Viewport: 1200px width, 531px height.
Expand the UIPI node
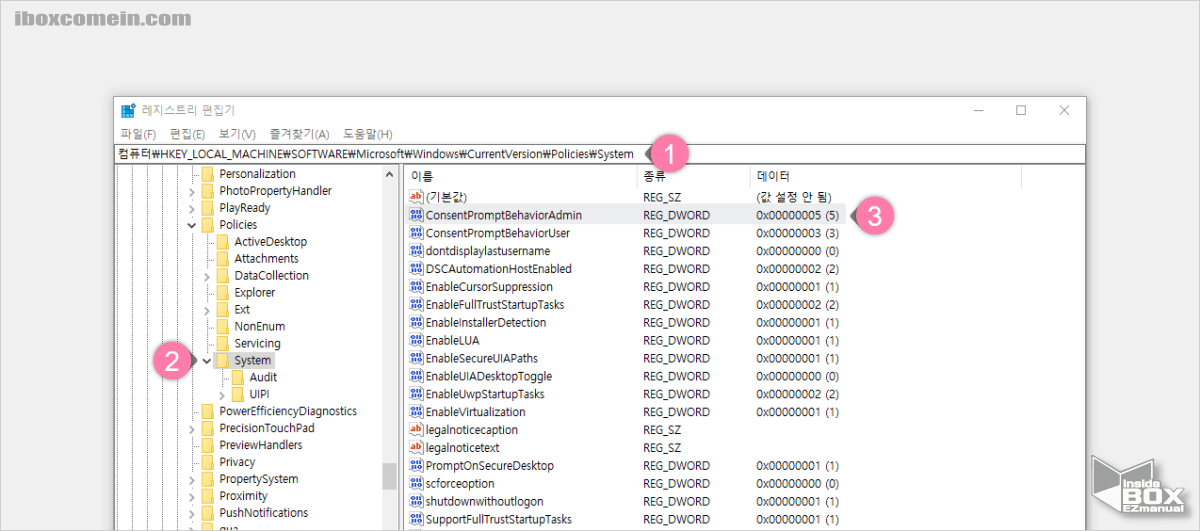coord(222,394)
